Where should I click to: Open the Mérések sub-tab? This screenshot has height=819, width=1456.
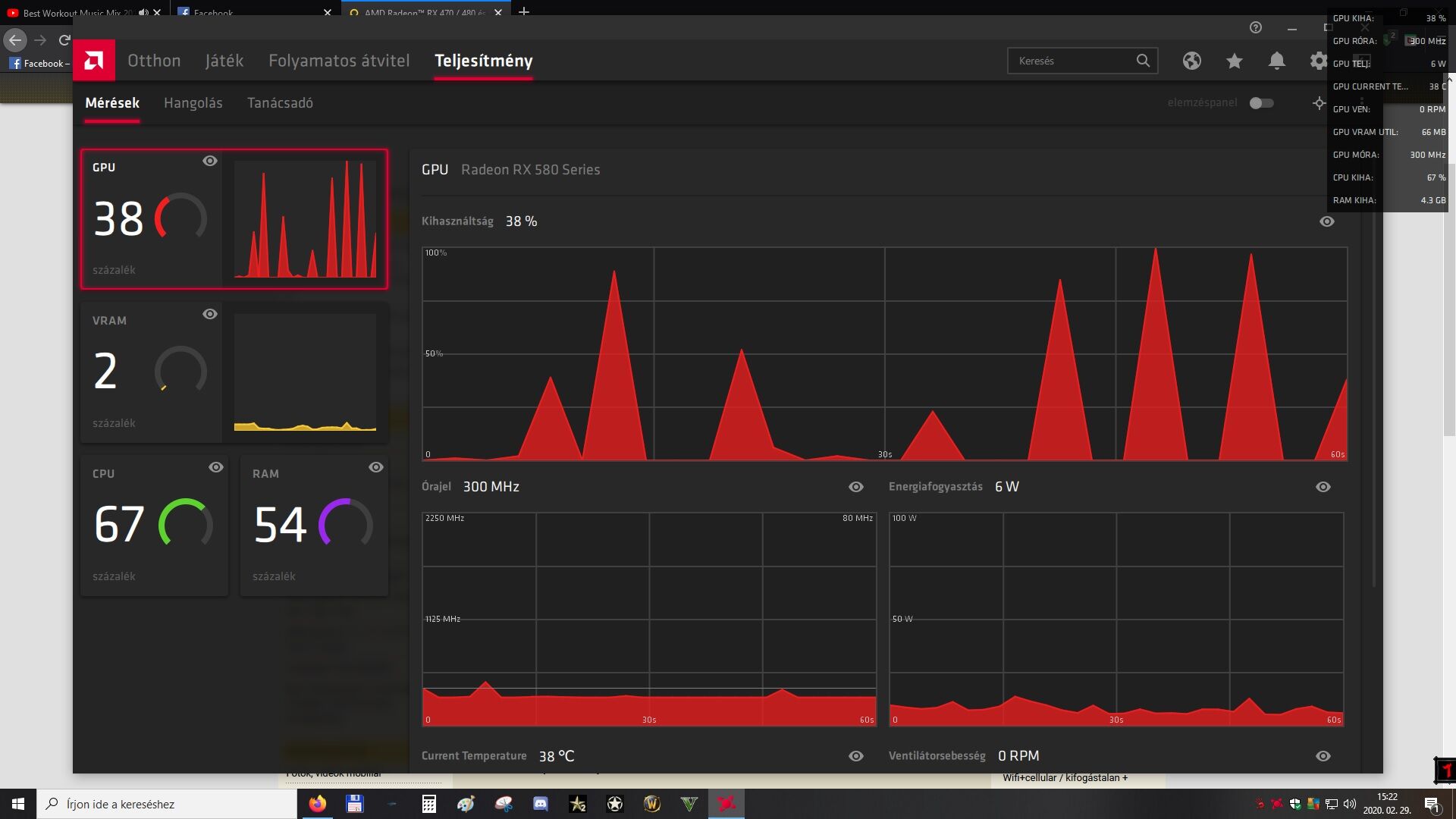(112, 103)
